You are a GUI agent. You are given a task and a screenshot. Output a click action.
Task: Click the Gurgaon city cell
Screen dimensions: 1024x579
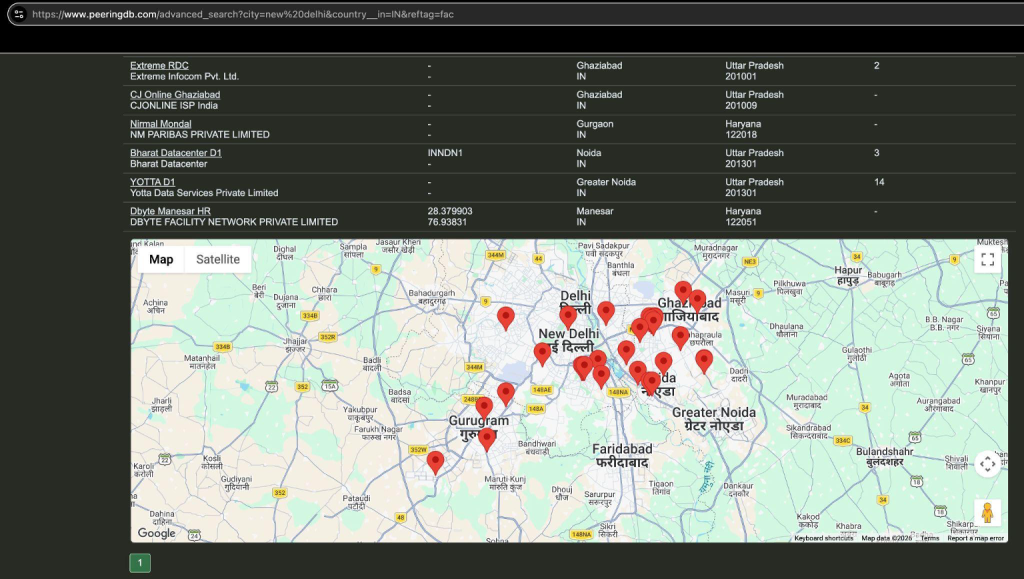(x=595, y=124)
